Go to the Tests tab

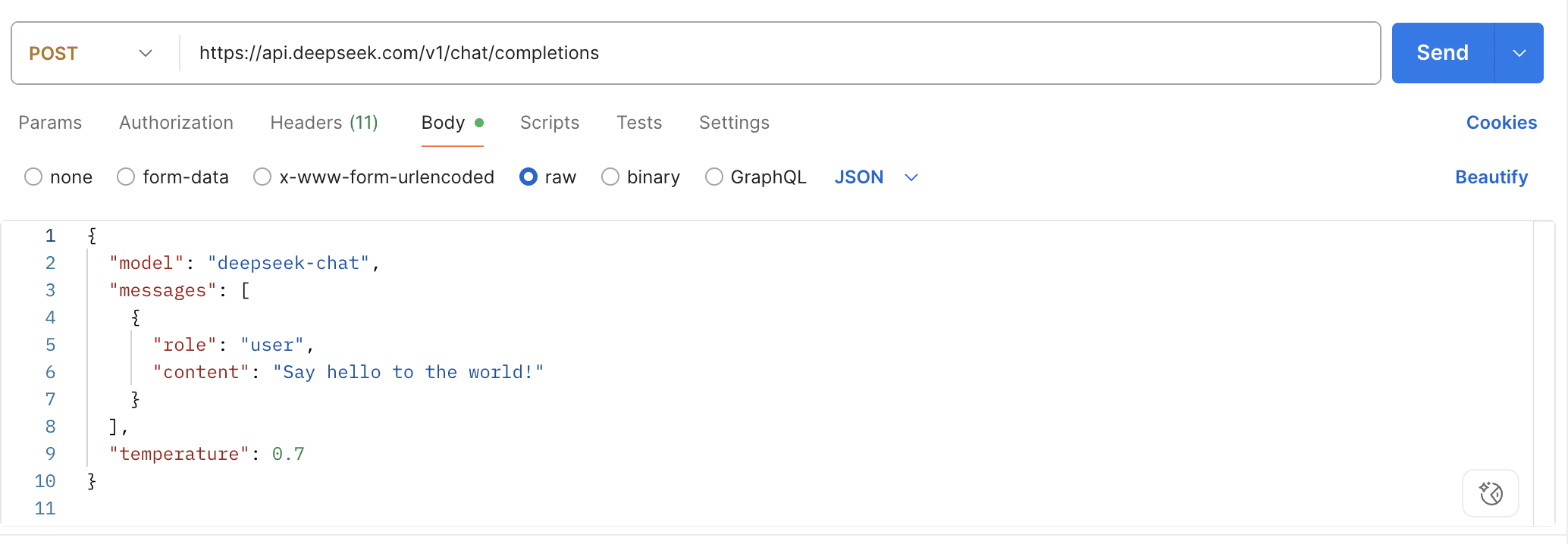coord(639,123)
